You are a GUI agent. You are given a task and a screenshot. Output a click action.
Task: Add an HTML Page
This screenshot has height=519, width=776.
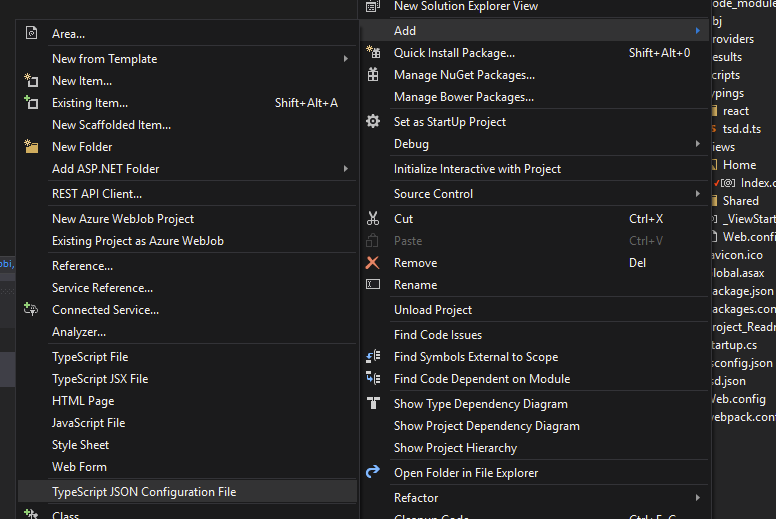[187, 401]
